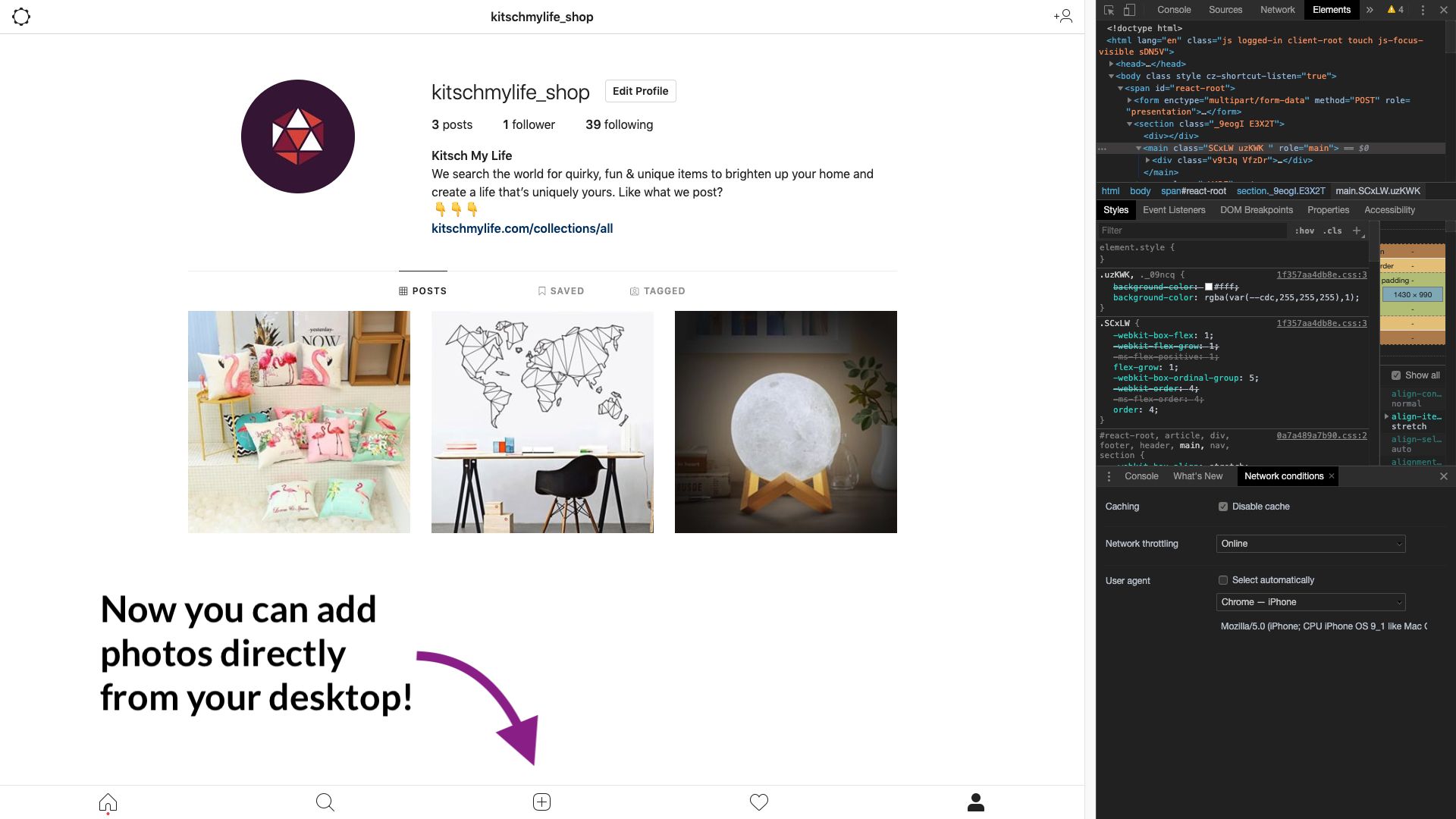The height and width of the screenshot is (819, 1456).
Task: Switch to the Sources tab in DevTools
Action: [1225, 10]
